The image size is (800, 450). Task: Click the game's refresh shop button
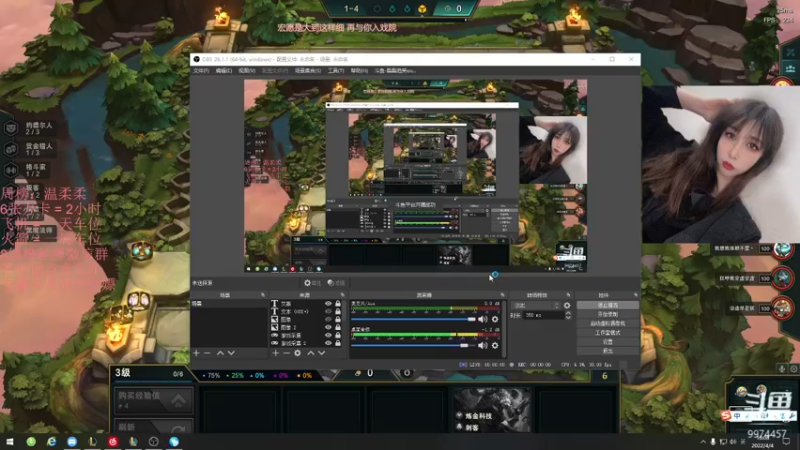pyautogui.click(x=154, y=427)
